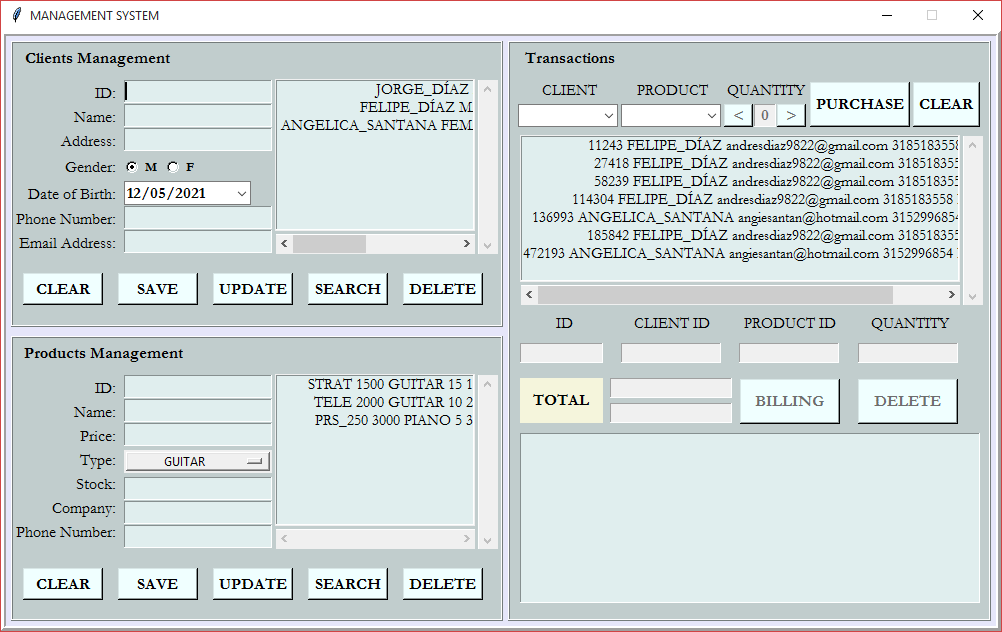Click SEARCH in Products Management
1002x632 pixels.
point(347,583)
